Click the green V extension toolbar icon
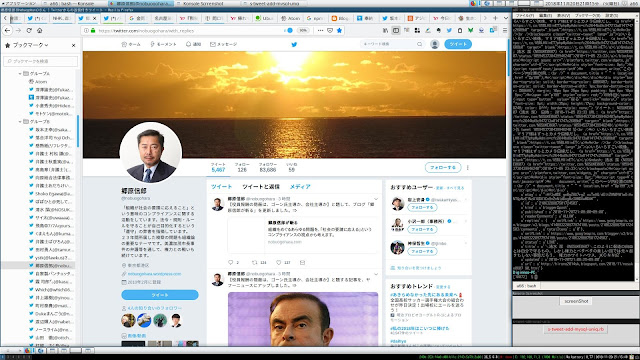This screenshot has width=640, height=360. tap(471, 31)
